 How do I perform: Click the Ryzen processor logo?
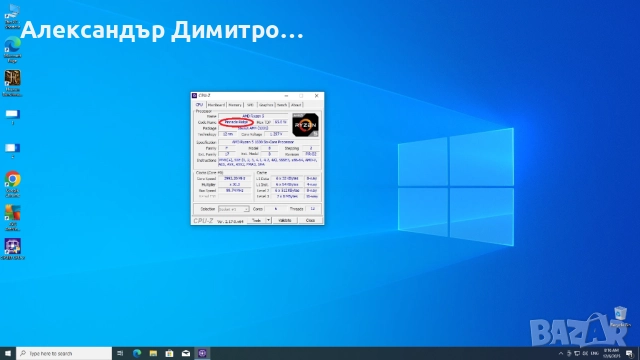(305, 125)
